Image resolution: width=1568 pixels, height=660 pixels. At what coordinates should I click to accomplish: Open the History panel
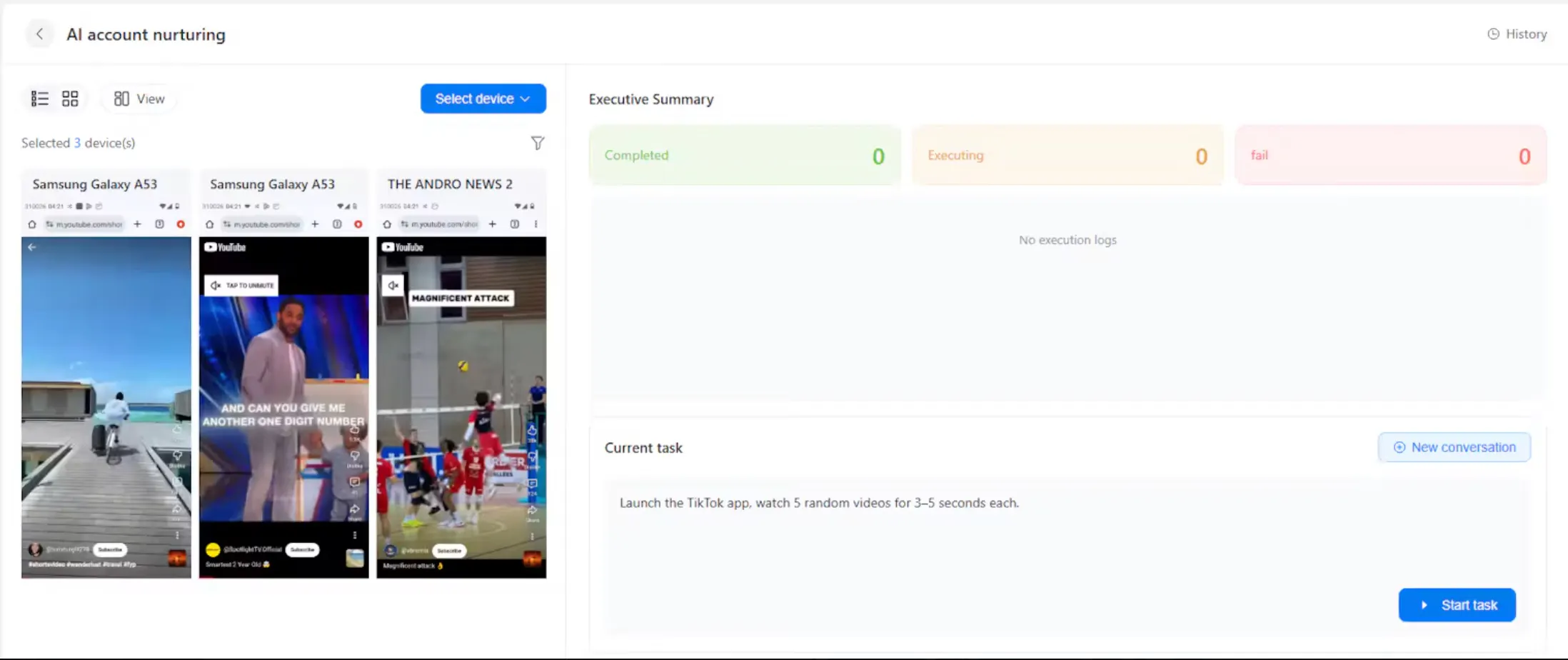(x=1517, y=34)
